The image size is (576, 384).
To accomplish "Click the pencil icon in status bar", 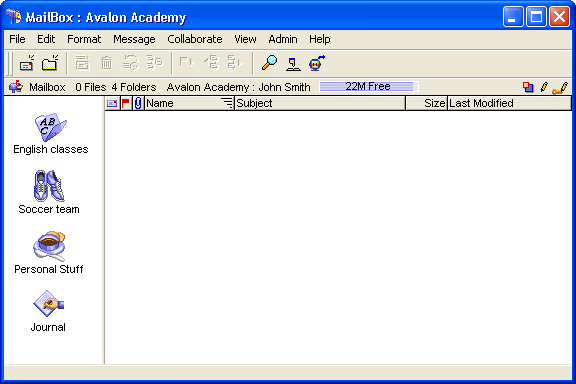I will point(544,87).
